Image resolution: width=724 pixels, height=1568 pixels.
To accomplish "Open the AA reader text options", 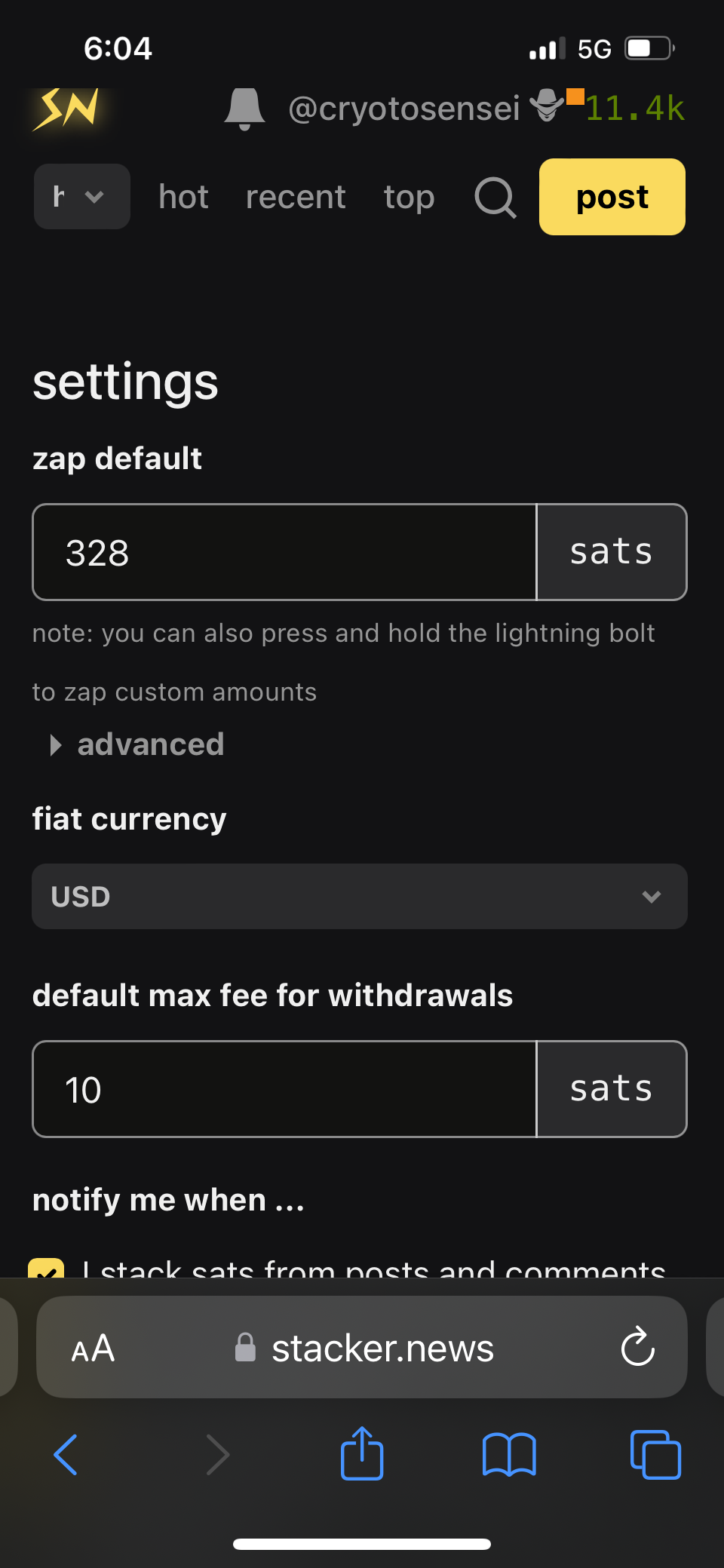I will click(x=93, y=1348).
